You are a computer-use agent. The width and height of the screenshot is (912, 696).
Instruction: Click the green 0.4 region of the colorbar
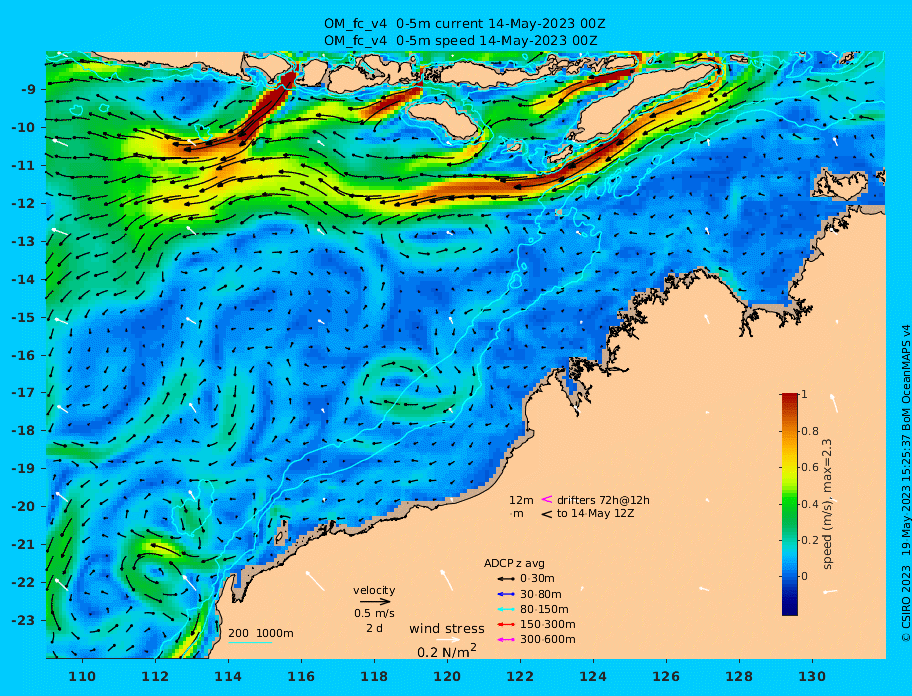coord(790,504)
